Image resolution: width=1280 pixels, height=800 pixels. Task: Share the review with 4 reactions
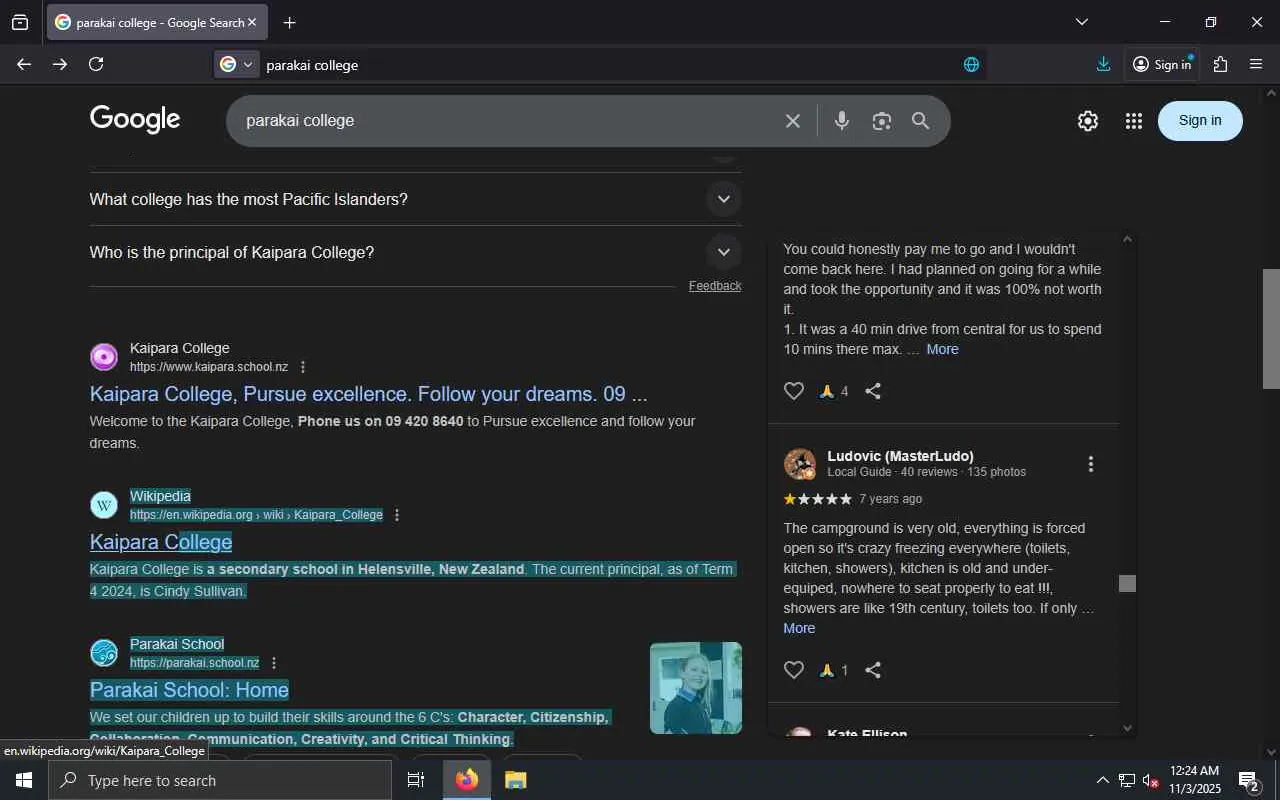coord(873,391)
